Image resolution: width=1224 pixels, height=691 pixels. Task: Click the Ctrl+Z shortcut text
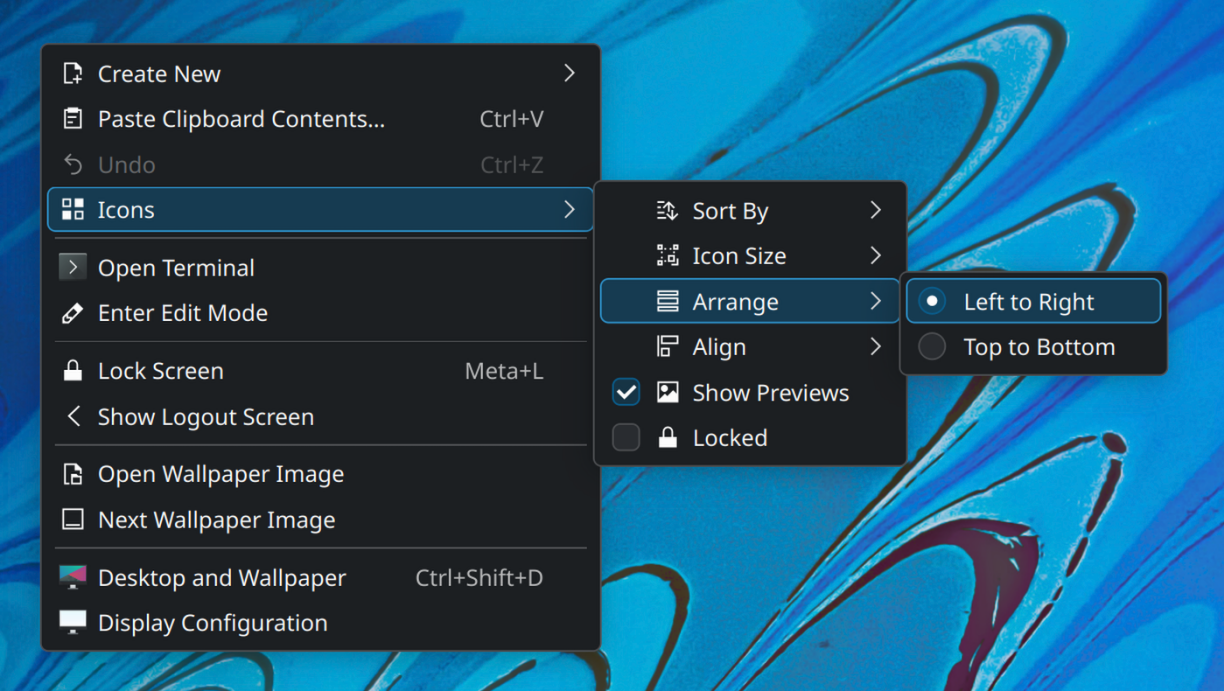511,164
